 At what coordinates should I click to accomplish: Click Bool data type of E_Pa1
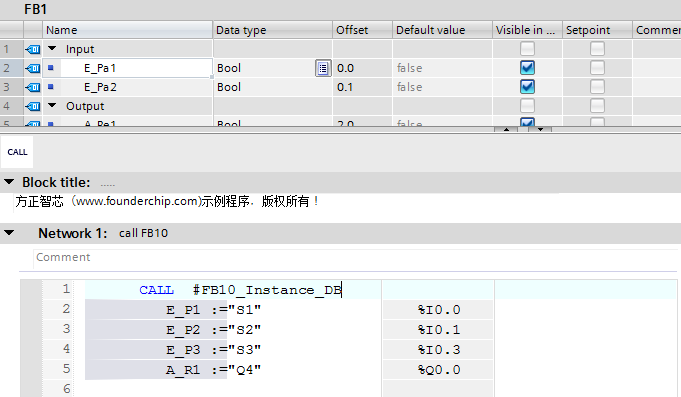(x=229, y=68)
